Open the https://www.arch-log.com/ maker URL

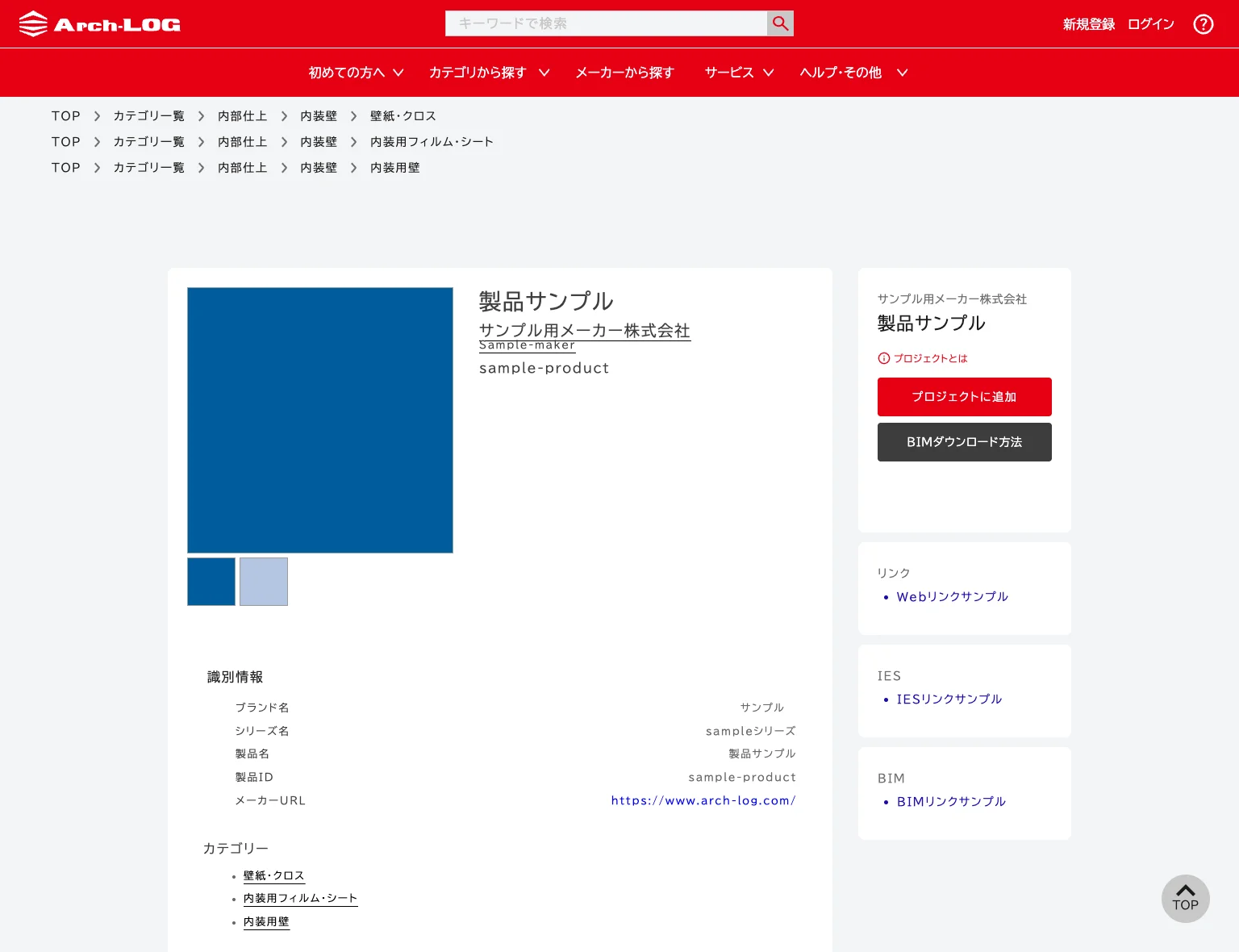click(x=703, y=800)
